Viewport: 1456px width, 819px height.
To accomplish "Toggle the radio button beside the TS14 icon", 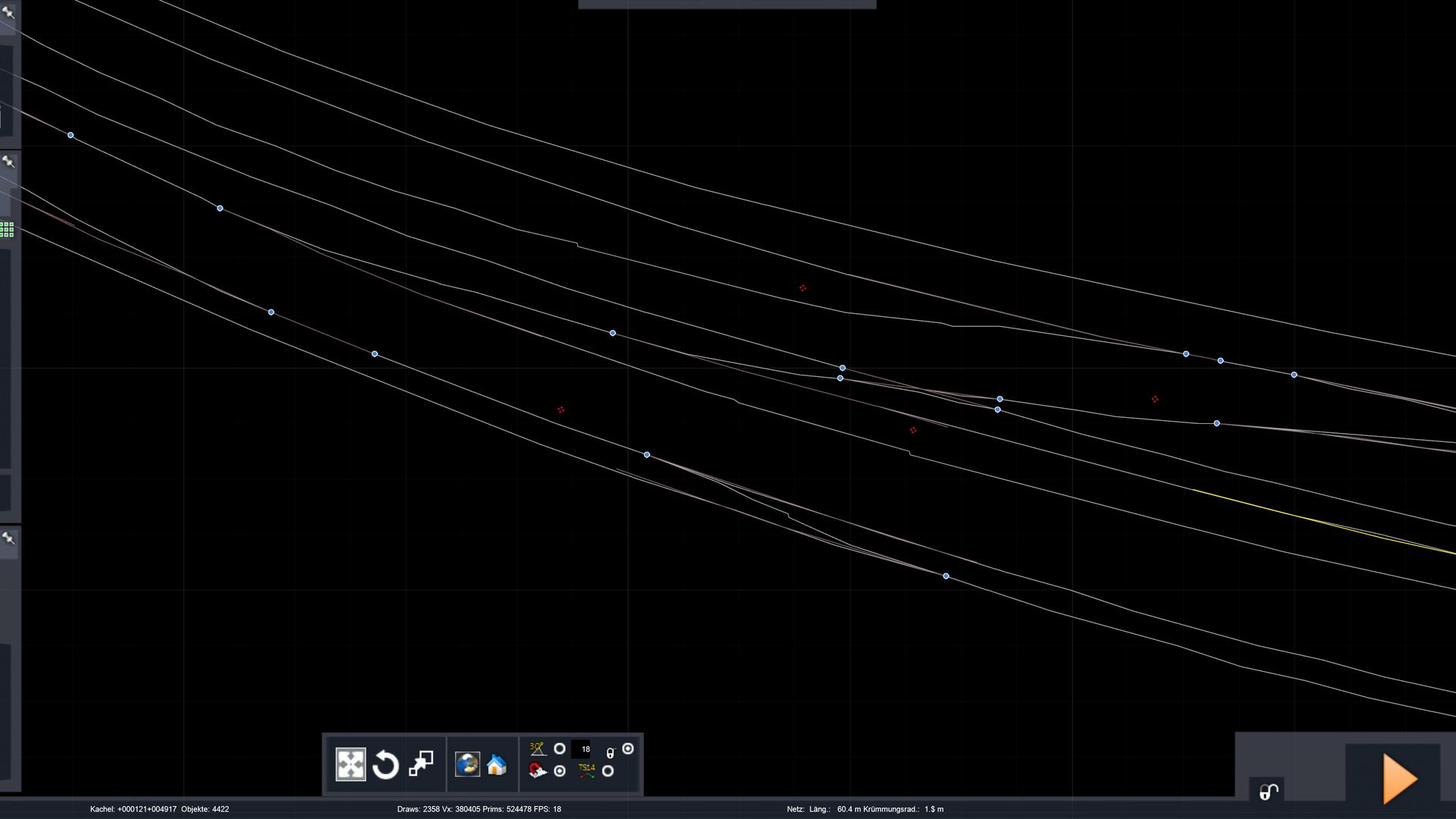I will [607, 771].
